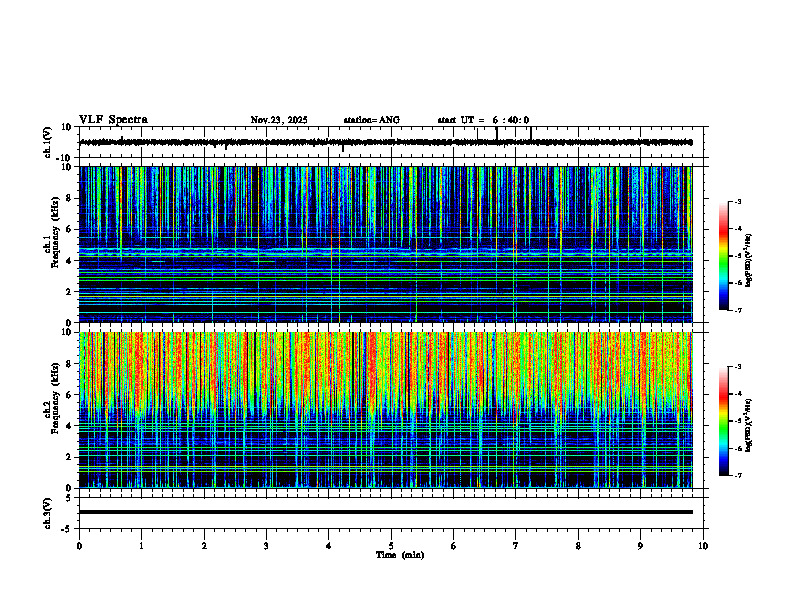The image size is (792, 612).
Task: Click time axis tick label "1"
Action: [x=141, y=546]
